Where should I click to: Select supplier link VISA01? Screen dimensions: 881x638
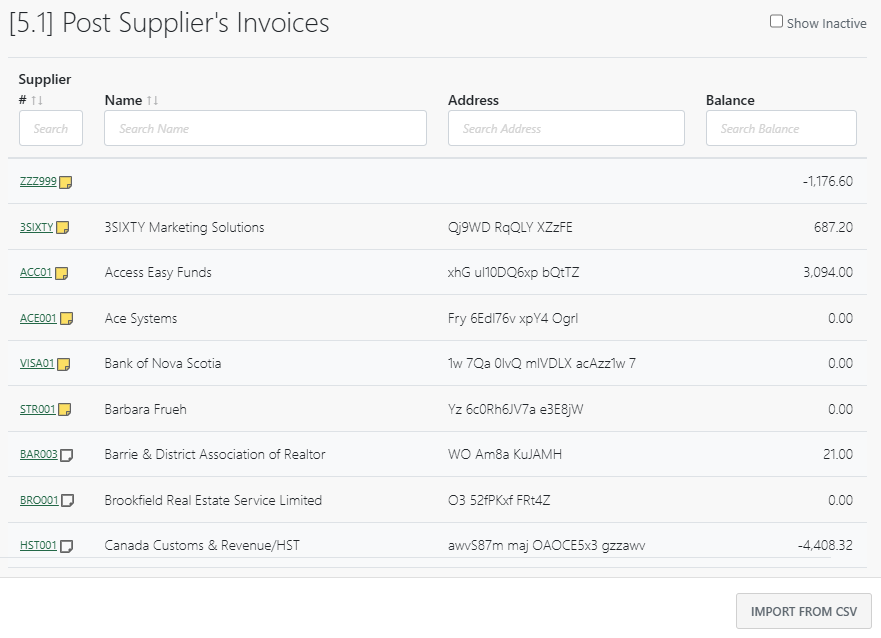(x=37, y=363)
